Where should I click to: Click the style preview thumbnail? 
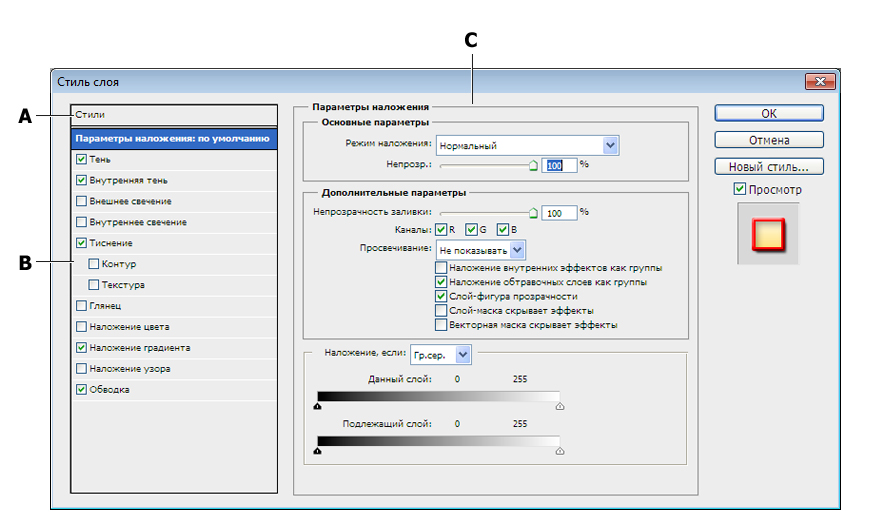click(768, 234)
